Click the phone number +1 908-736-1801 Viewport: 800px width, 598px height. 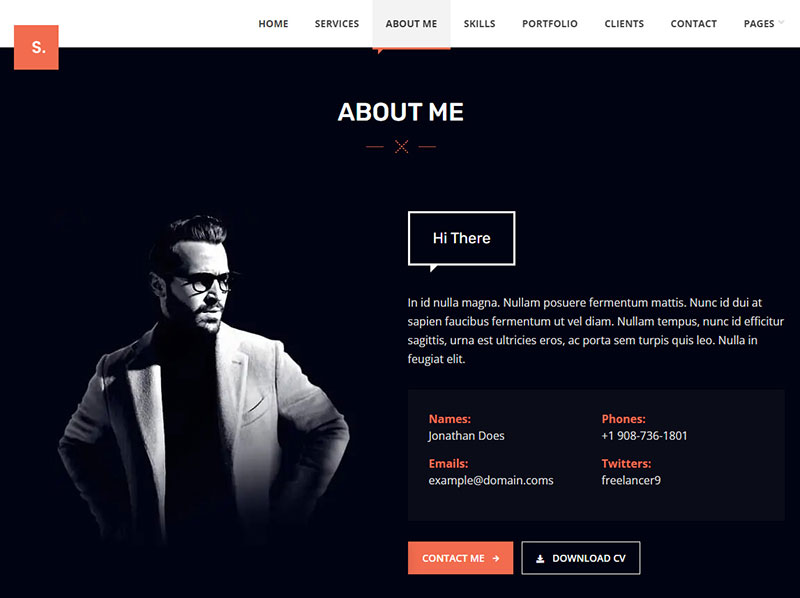644,436
